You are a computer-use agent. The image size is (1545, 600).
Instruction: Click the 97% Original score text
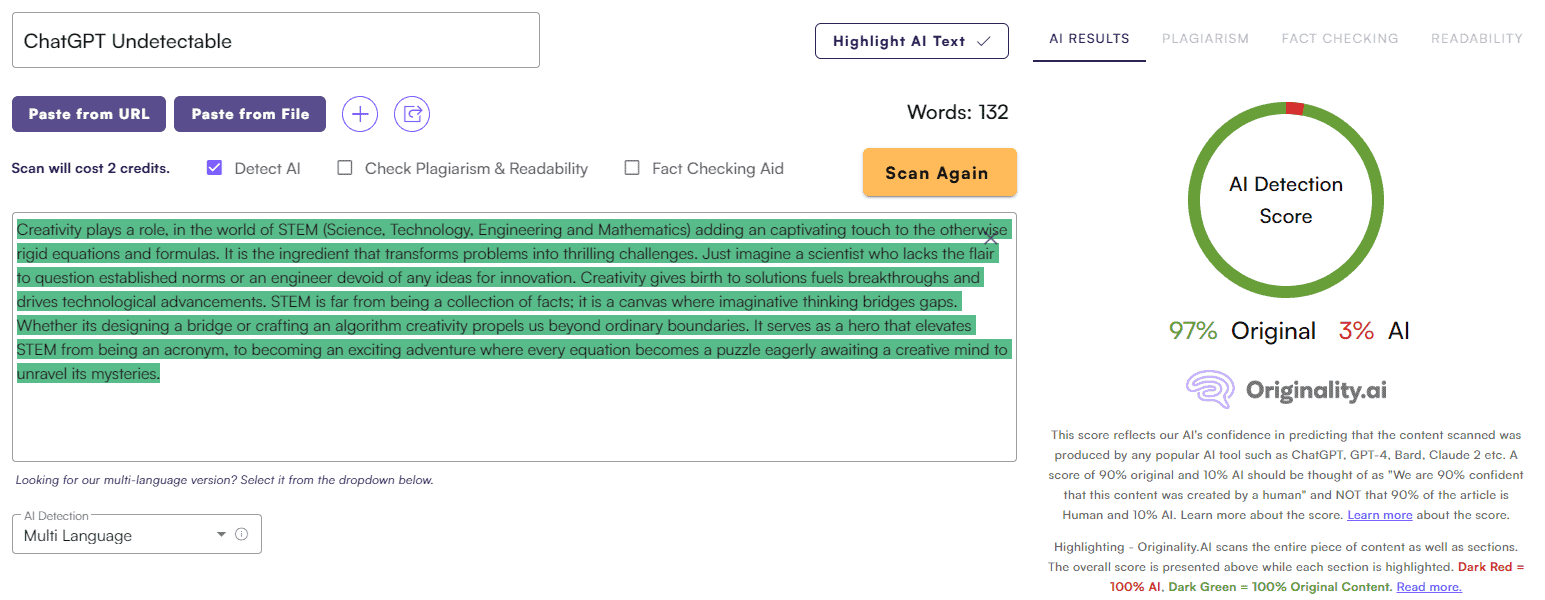[1242, 331]
